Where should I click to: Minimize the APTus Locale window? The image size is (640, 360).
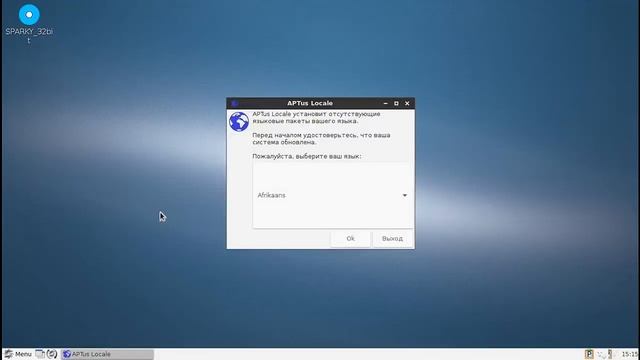(x=385, y=103)
